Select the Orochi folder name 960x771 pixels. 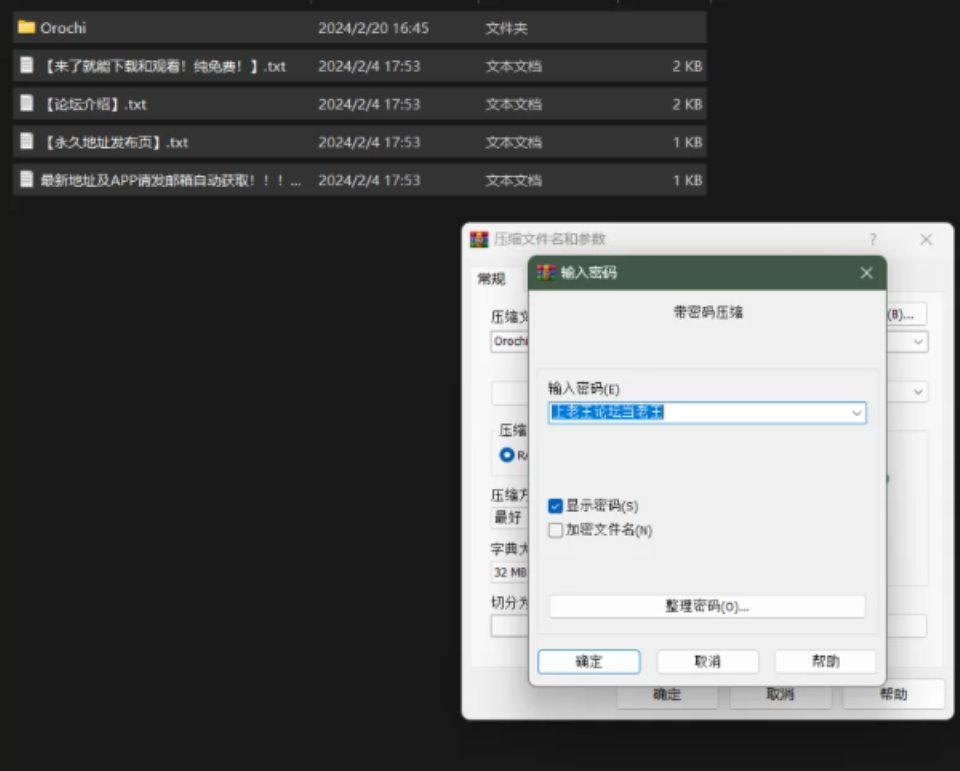coord(63,28)
